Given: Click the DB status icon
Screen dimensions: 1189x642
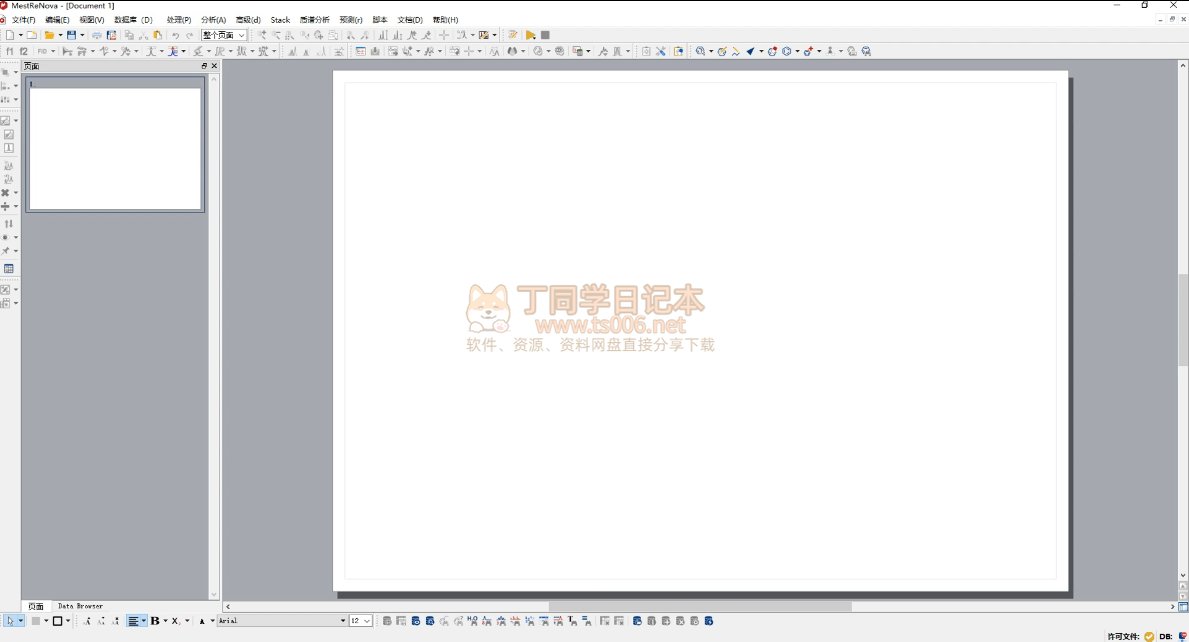Looking at the screenshot, I should [1182, 636].
